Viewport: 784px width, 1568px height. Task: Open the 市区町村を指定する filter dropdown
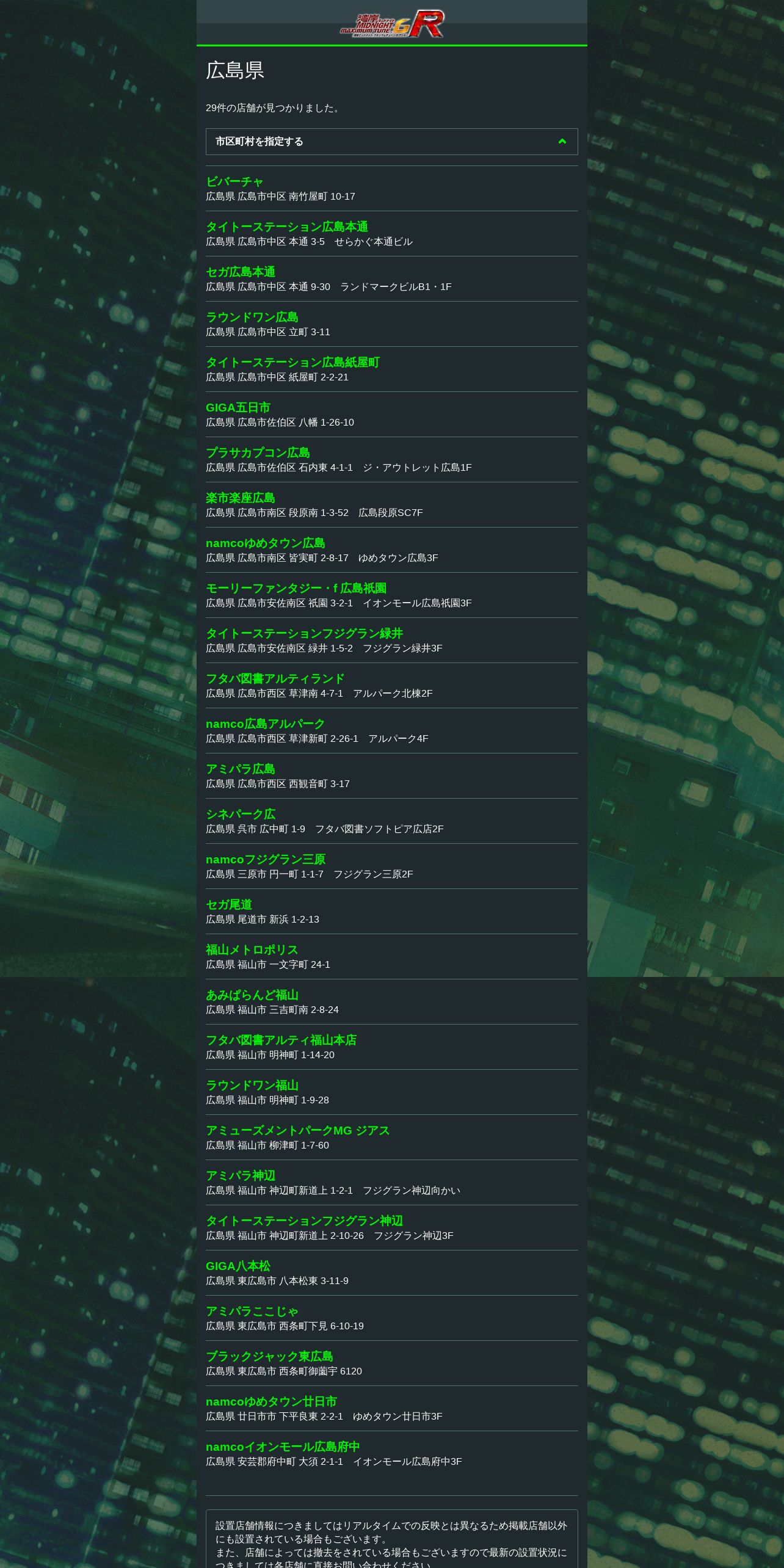click(392, 142)
